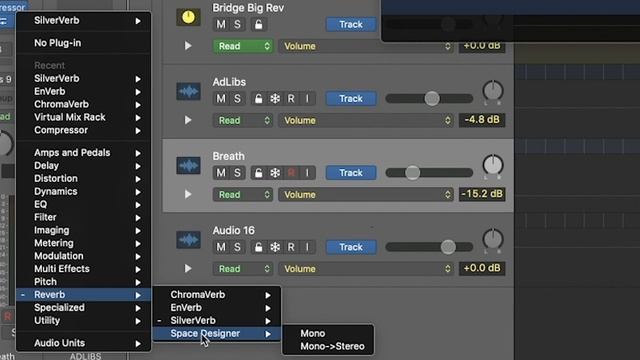Lock the Audio 16 track
The width and height of the screenshot is (640, 360).
pyautogui.click(x=258, y=247)
